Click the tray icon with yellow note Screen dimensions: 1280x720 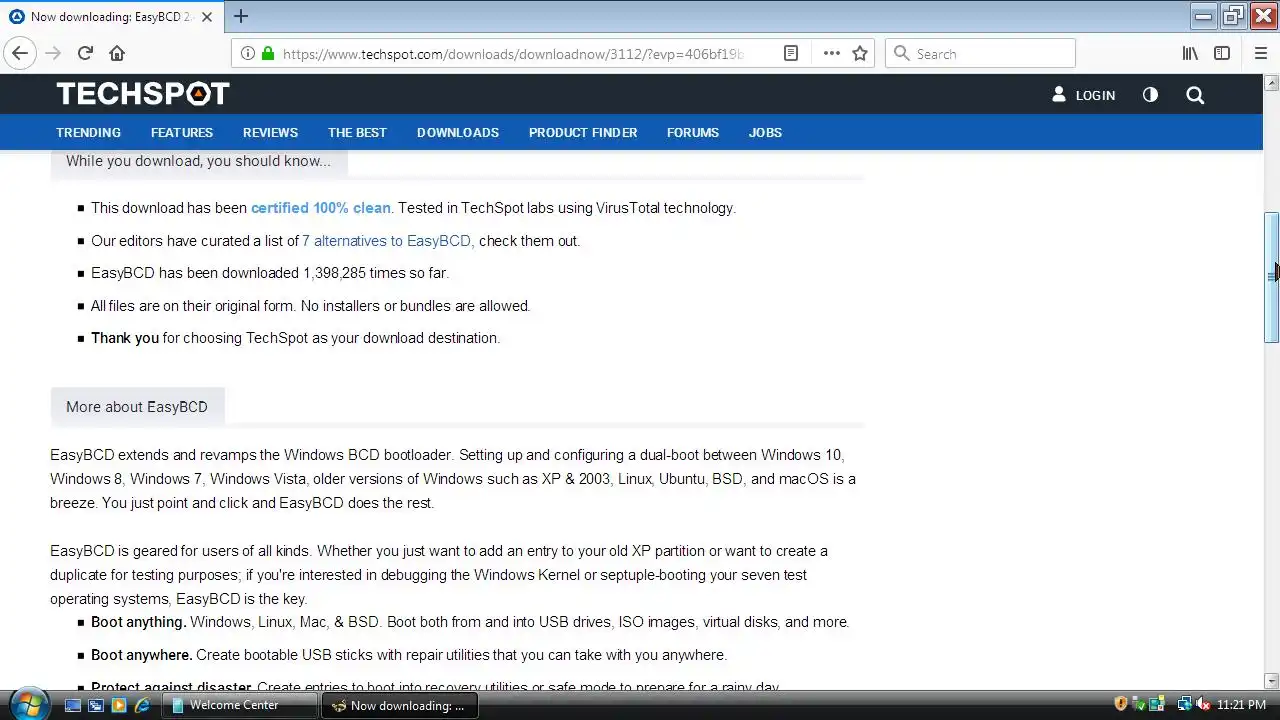click(1157, 704)
